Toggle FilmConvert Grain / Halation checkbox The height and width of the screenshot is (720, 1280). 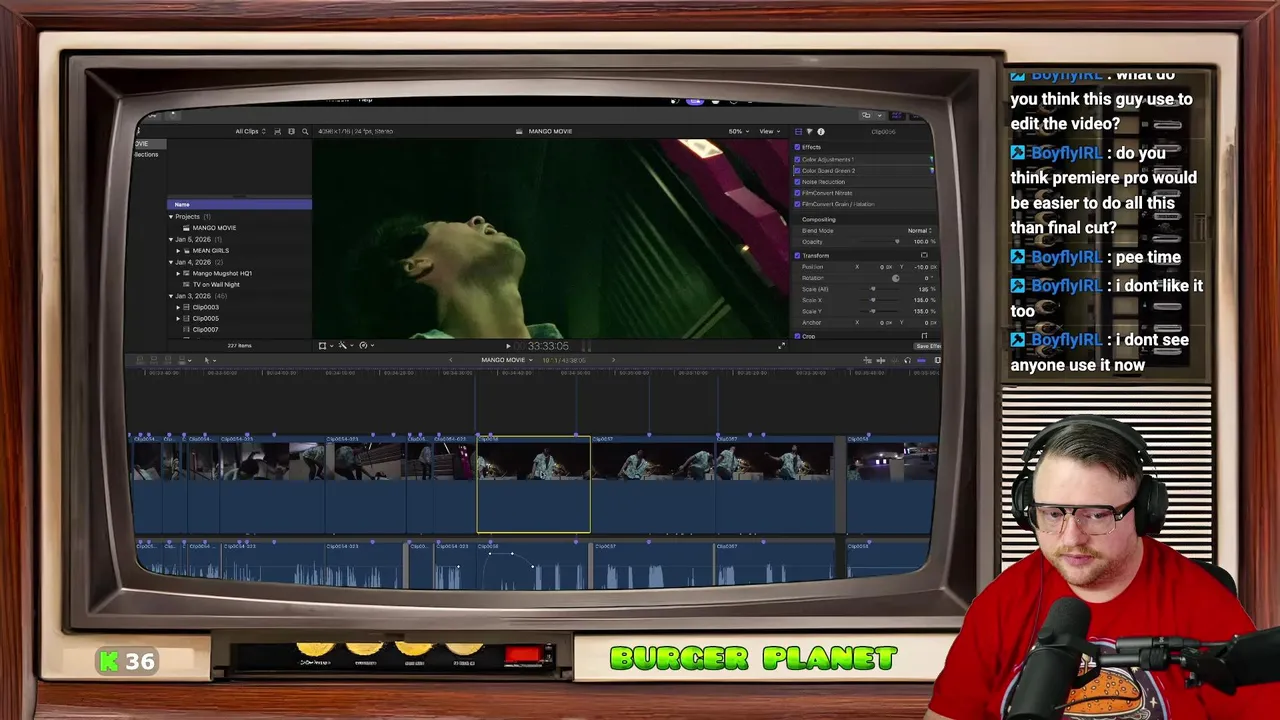click(797, 204)
